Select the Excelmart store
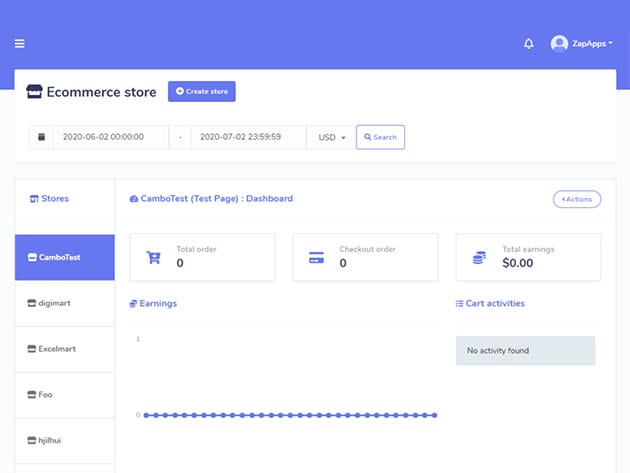630x473 pixels. [65, 349]
